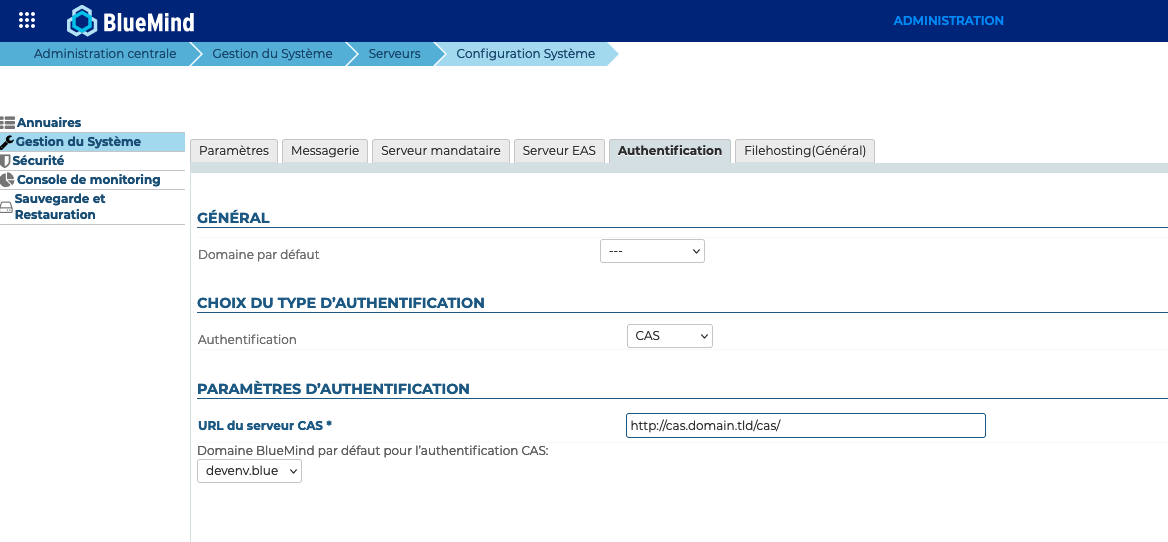
Task: Click the URL du serveur CAS field
Action: coord(805,426)
